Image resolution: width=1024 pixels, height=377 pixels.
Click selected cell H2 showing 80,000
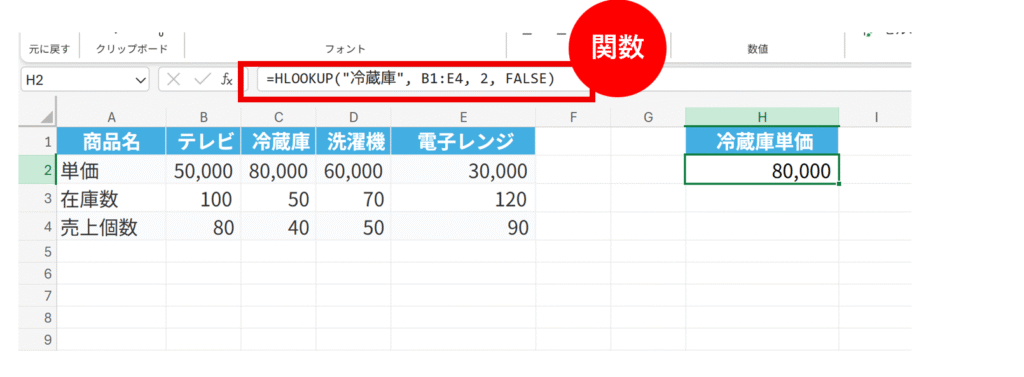[x=761, y=170]
